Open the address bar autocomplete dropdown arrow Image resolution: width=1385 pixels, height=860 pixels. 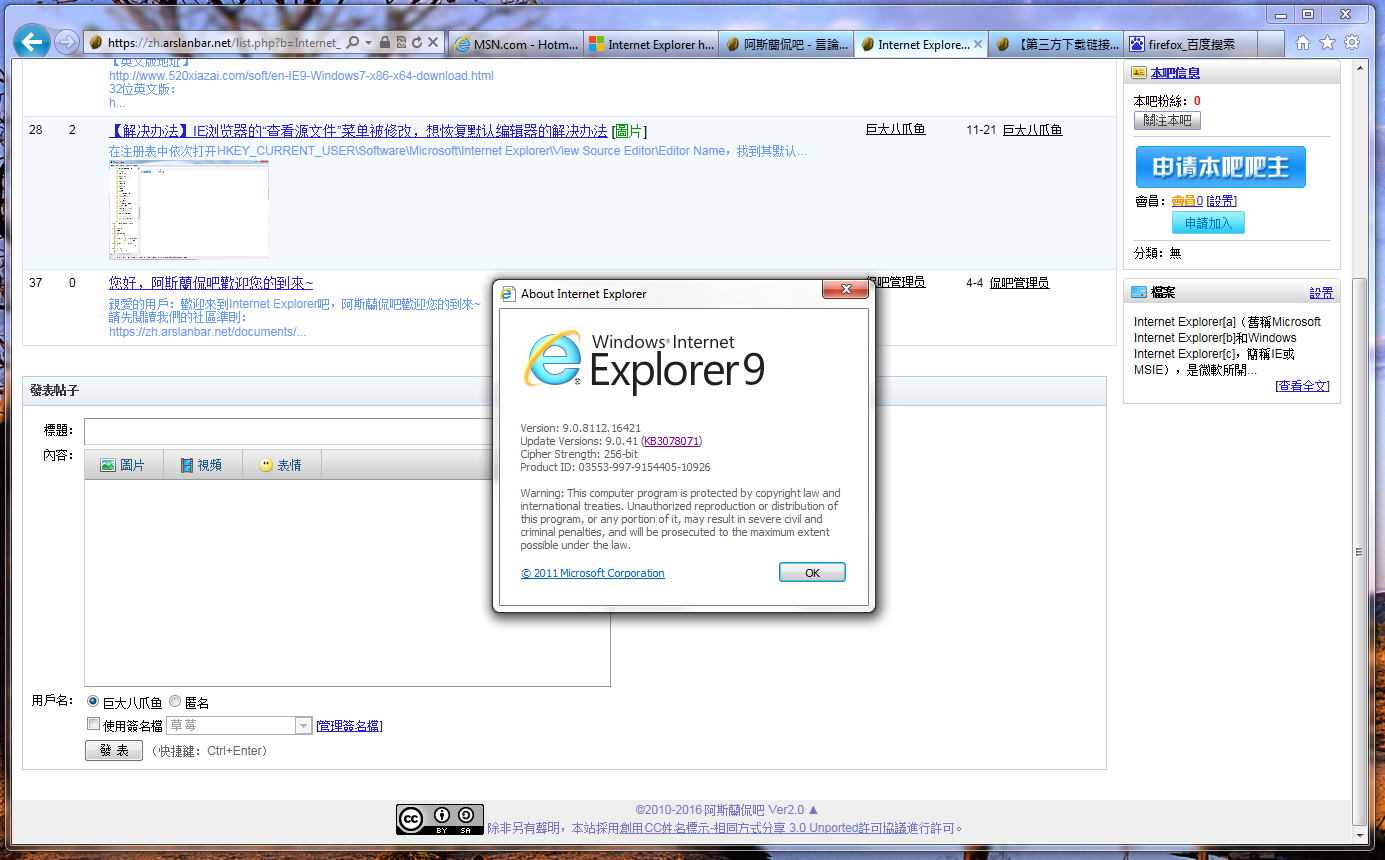368,43
